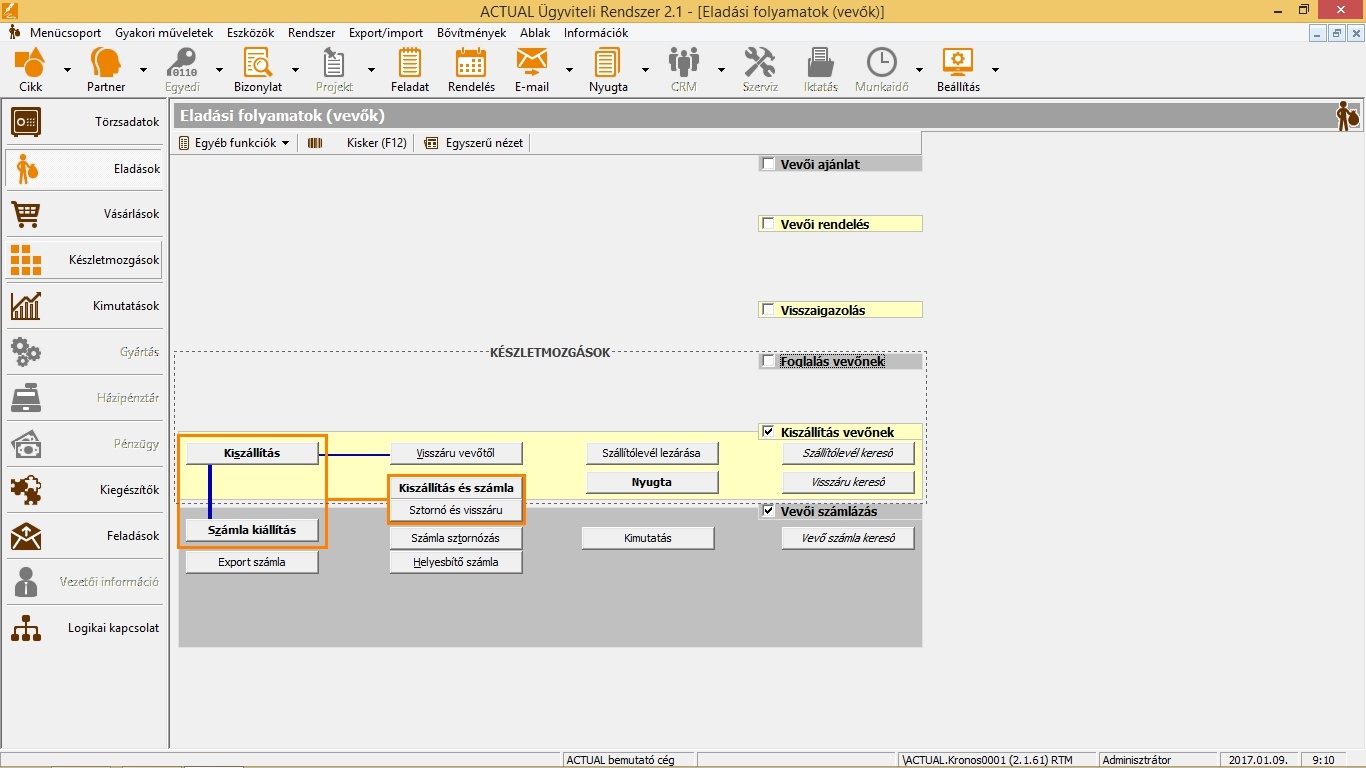Click the Számla kiállítás button
The width and height of the screenshot is (1366, 768).
point(252,530)
